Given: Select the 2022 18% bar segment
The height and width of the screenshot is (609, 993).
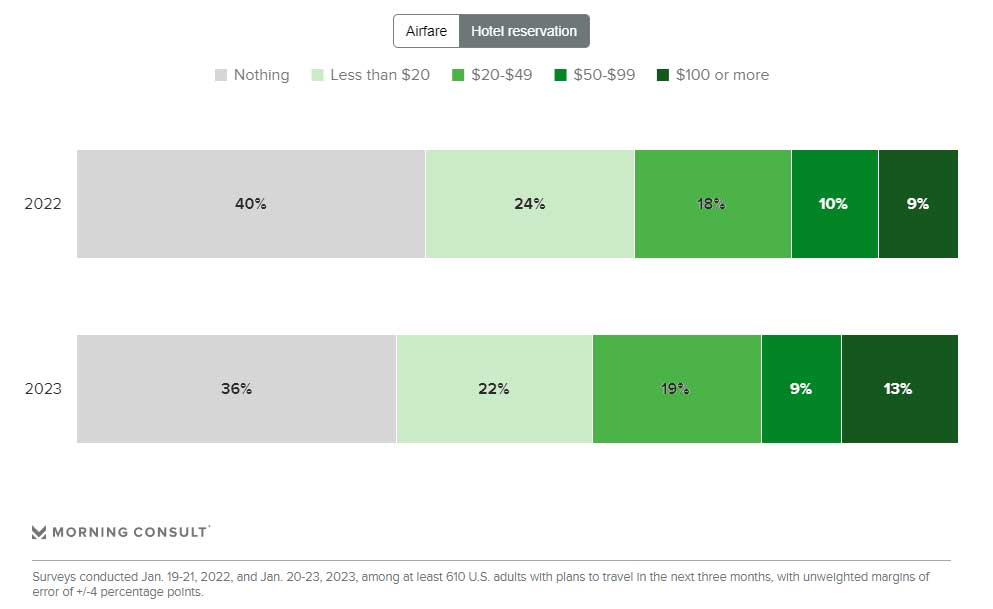Looking at the screenshot, I should 711,204.
